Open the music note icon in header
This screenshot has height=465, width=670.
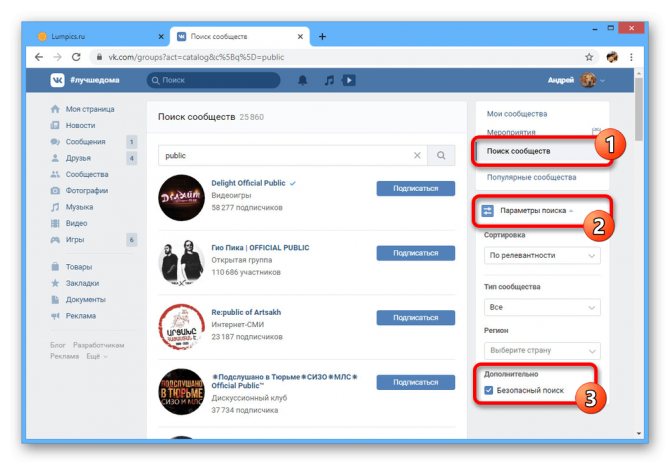(x=329, y=80)
